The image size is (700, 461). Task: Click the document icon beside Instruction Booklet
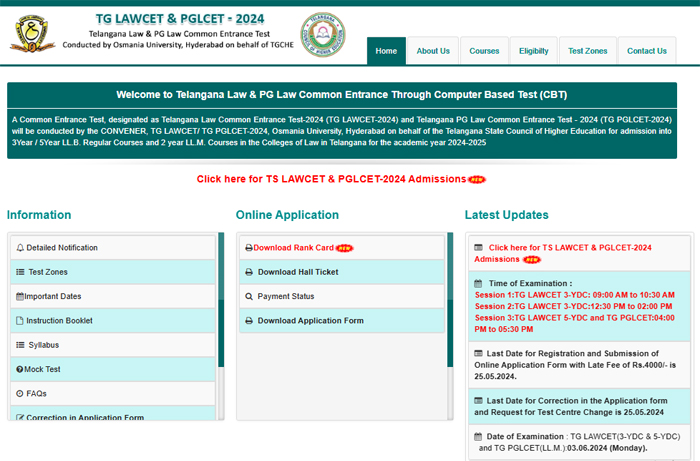click(20, 320)
